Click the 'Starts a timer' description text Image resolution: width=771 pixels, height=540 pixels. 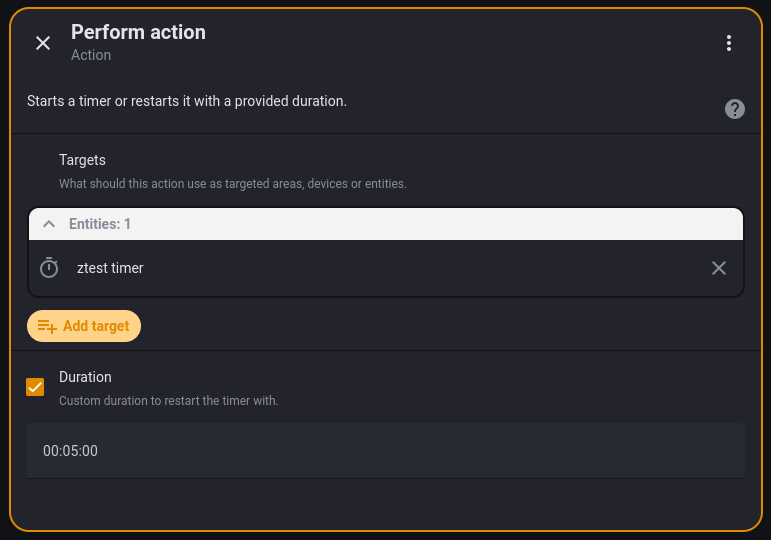pyautogui.click(x=187, y=101)
